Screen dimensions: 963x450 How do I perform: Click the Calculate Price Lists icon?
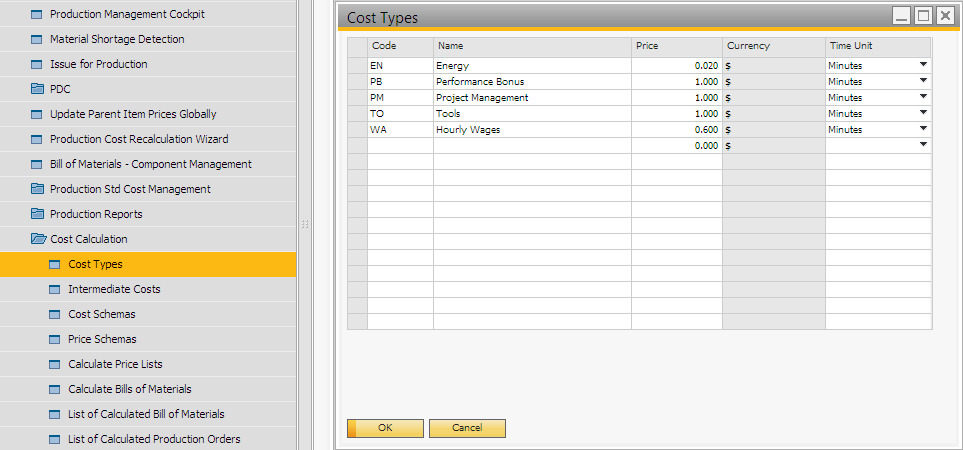[56, 364]
